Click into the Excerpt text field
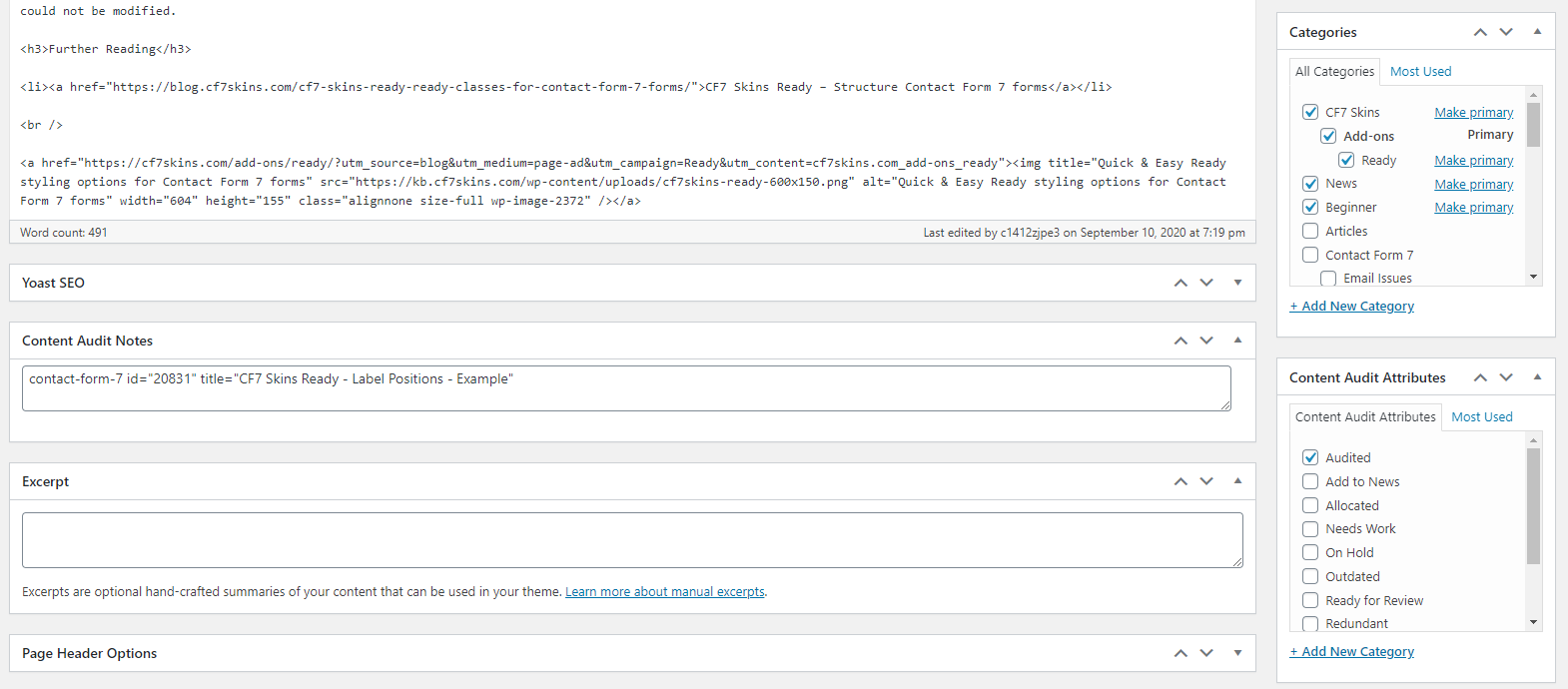Image resolution: width=1568 pixels, height=689 pixels. pyautogui.click(x=632, y=540)
